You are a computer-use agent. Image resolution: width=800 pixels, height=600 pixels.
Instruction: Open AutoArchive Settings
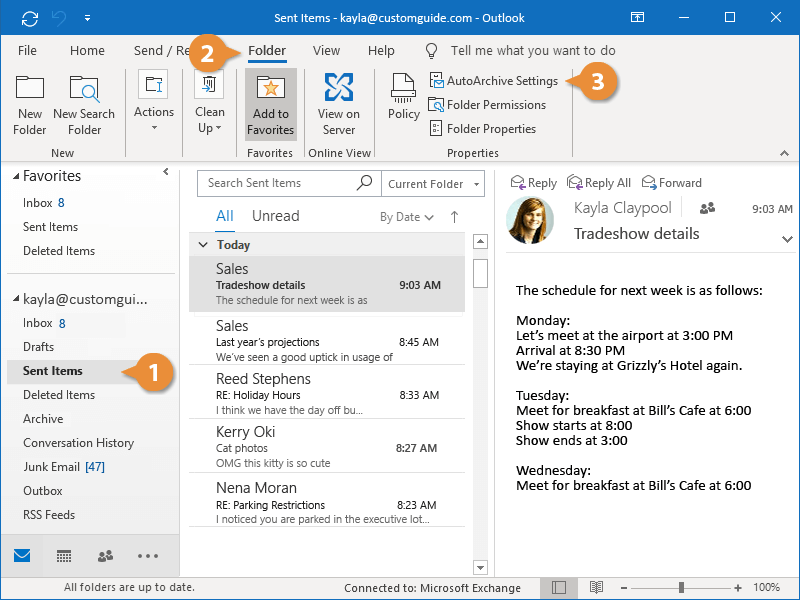494,81
